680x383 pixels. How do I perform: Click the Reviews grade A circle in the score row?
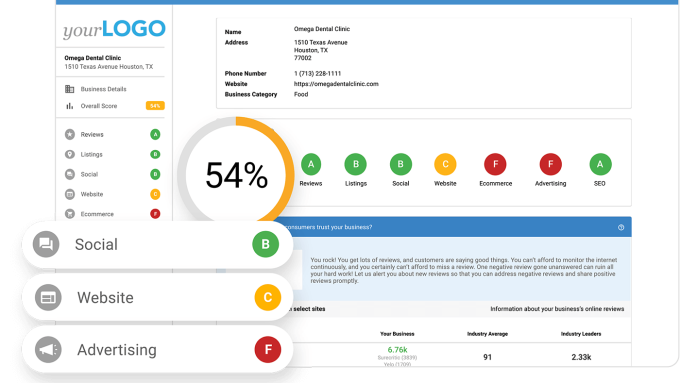311,164
